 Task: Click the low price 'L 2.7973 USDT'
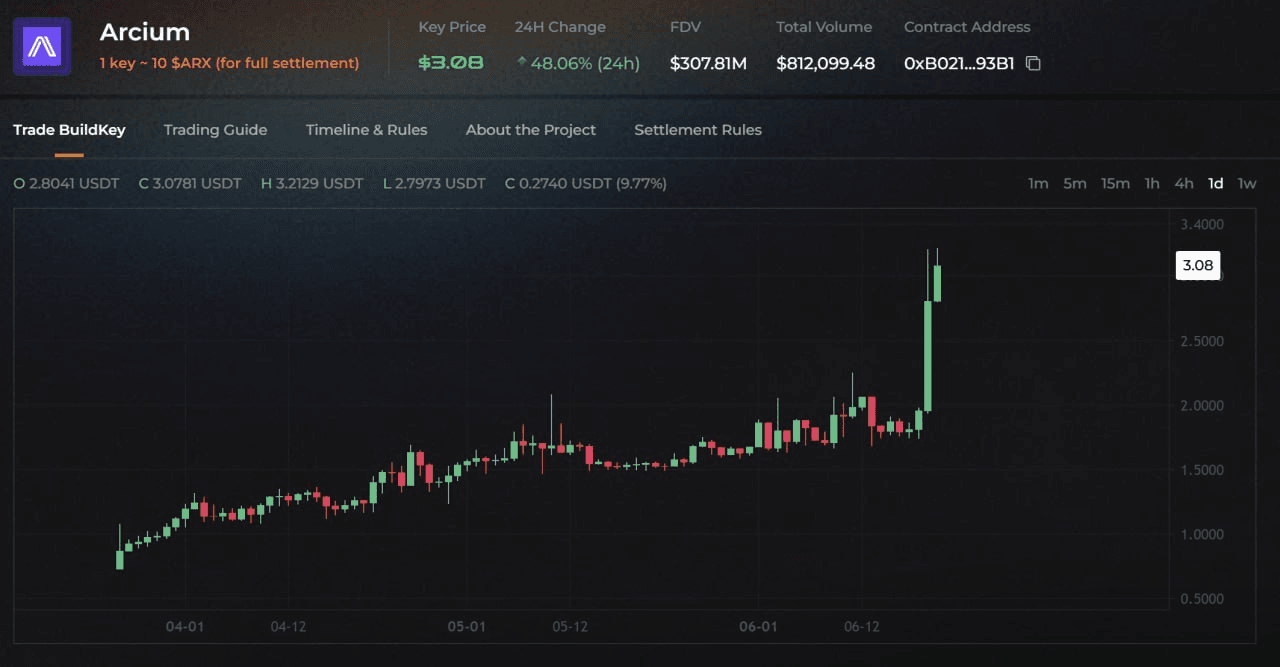434,183
